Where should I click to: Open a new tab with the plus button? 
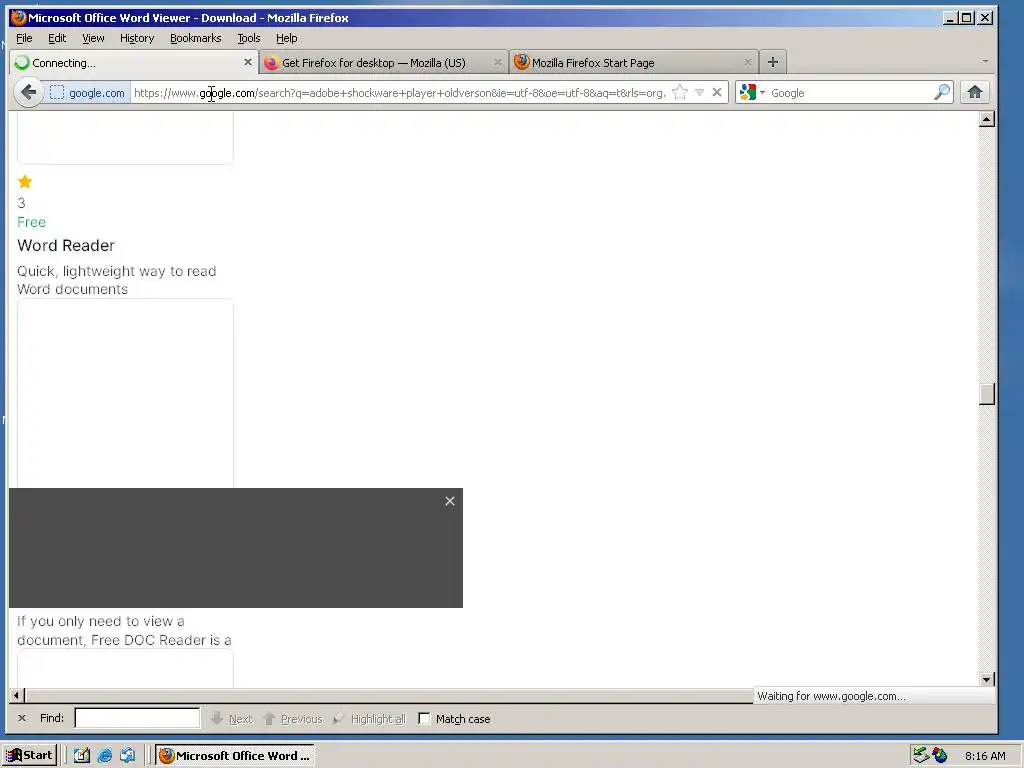click(773, 62)
